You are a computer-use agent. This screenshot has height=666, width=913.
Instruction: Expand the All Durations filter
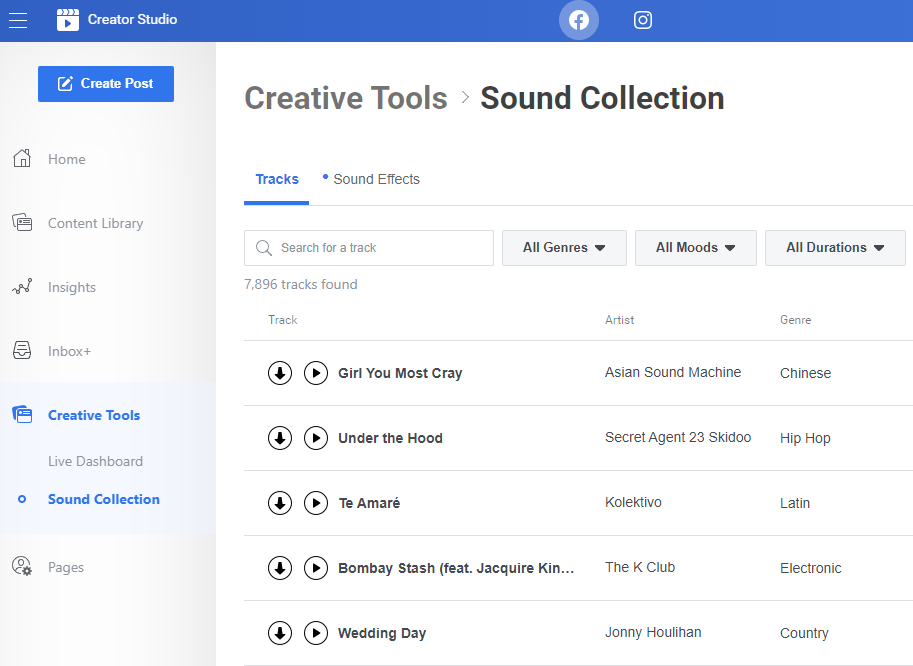click(x=835, y=247)
